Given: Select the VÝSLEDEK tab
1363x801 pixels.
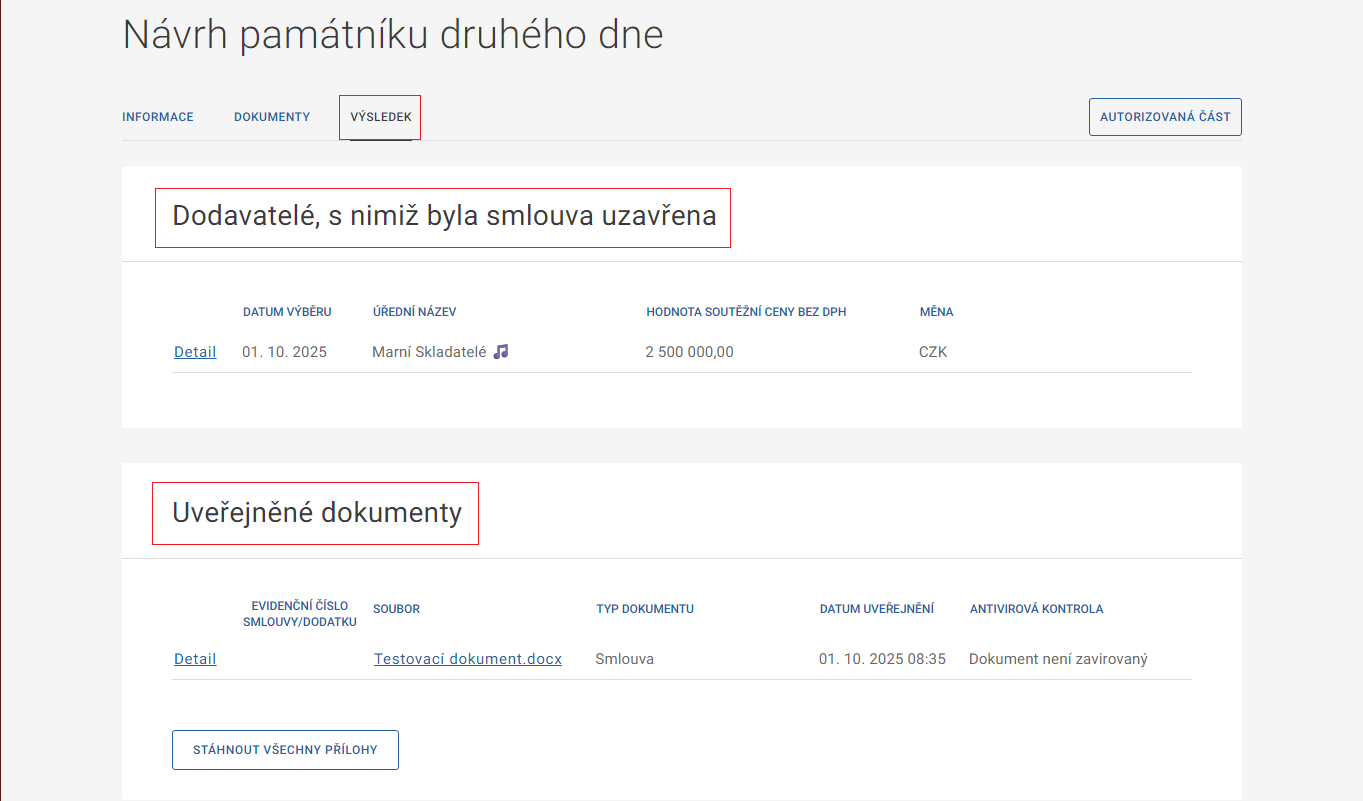Looking at the screenshot, I should (380, 116).
